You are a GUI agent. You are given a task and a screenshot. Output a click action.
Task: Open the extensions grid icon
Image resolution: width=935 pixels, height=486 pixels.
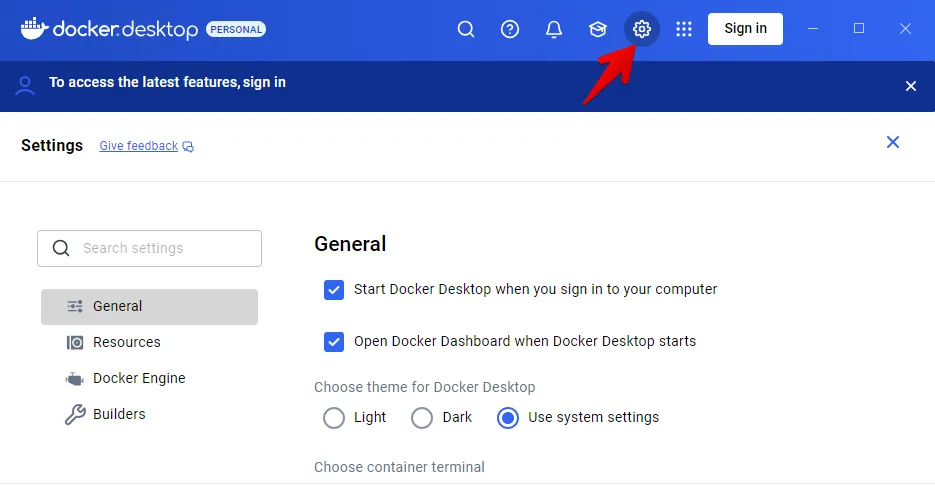point(684,29)
